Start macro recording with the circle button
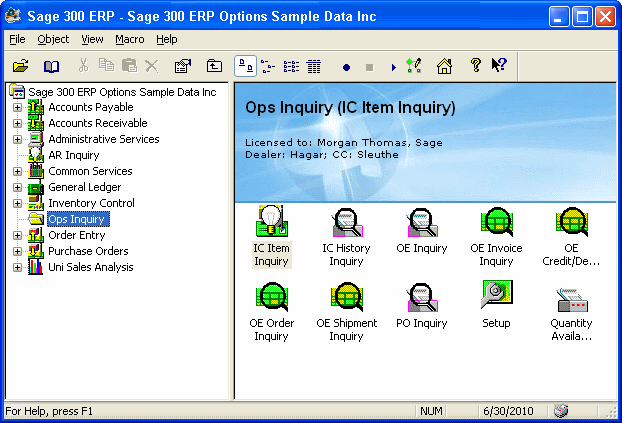 point(346,67)
